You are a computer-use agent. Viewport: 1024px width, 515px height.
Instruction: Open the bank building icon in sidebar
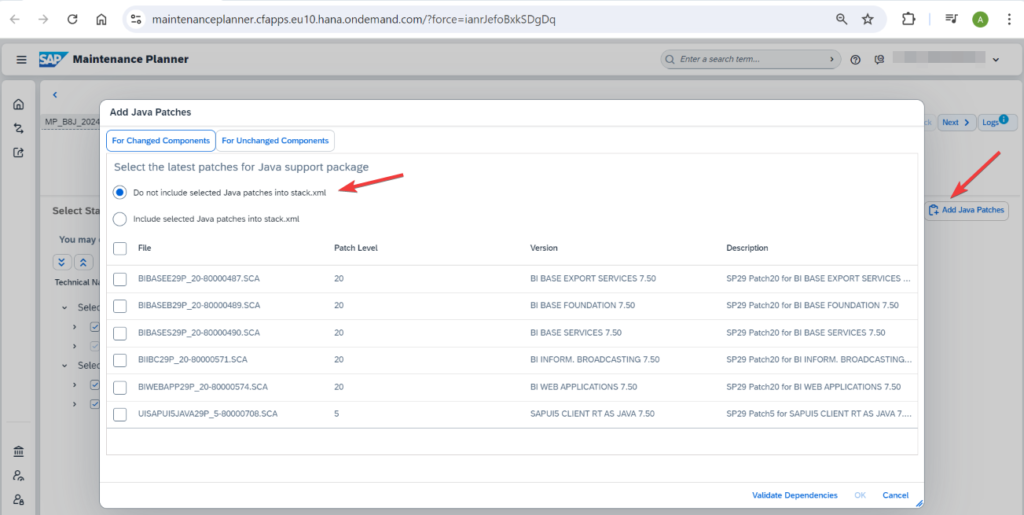click(19, 451)
